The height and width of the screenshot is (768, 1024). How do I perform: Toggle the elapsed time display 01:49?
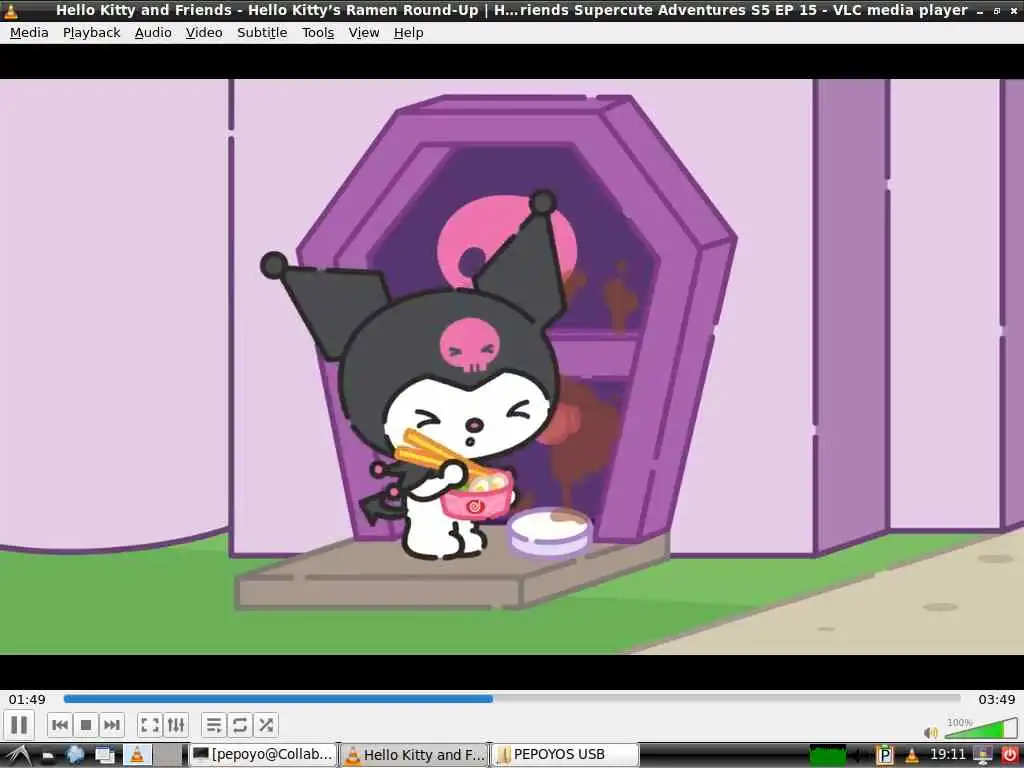coord(27,699)
